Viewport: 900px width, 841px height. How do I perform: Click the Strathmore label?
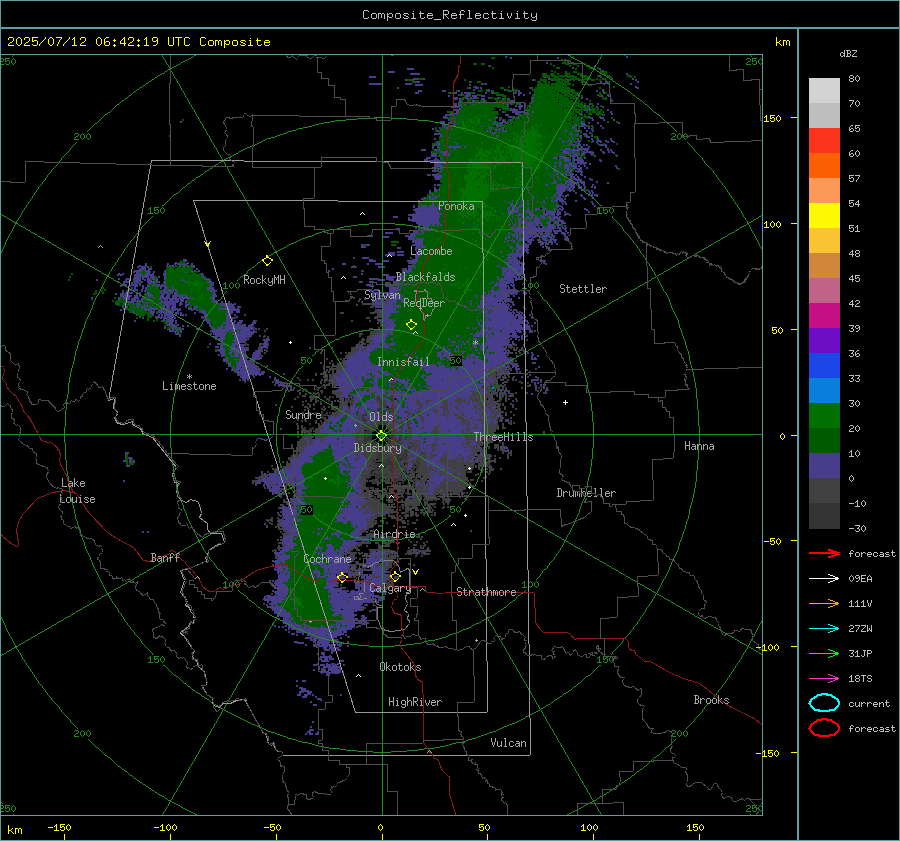(x=486, y=592)
